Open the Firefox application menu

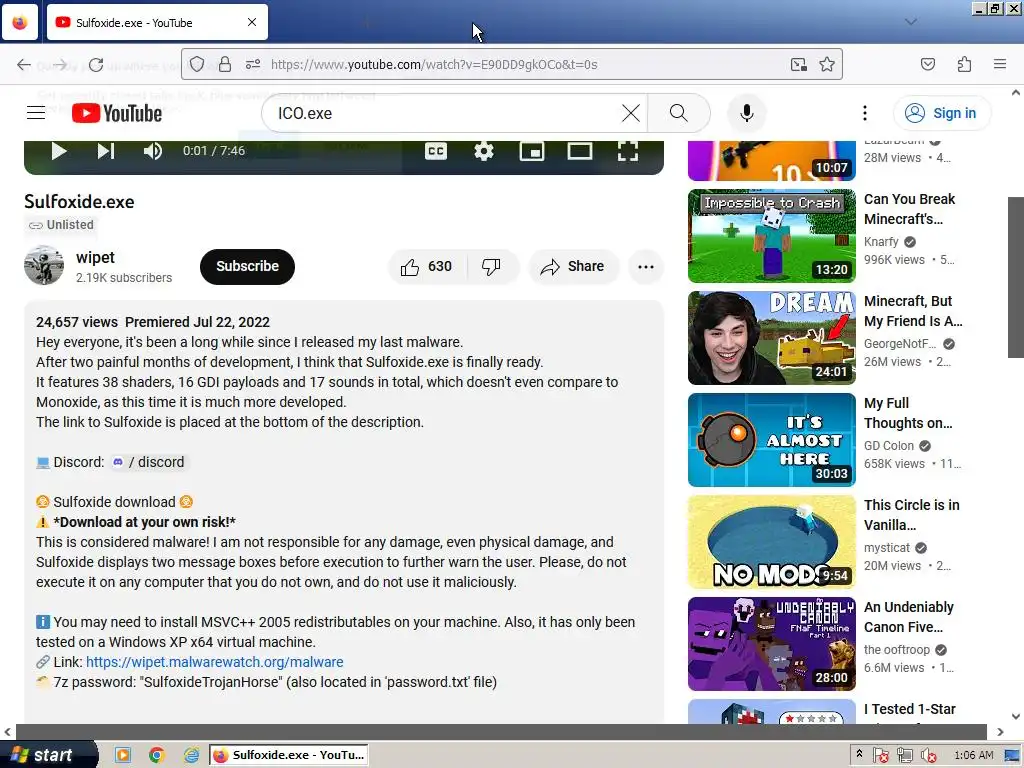coord(1000,64)
